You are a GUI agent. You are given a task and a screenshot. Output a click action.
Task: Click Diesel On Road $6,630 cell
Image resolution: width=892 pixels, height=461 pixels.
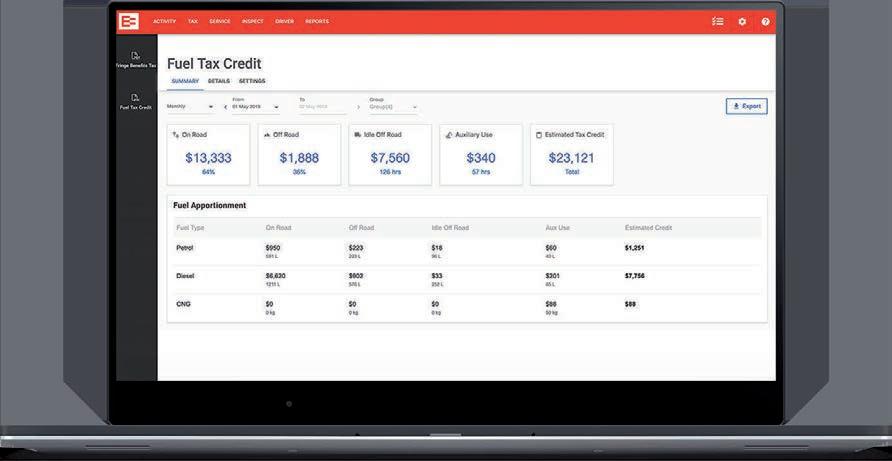pos(275,279)
